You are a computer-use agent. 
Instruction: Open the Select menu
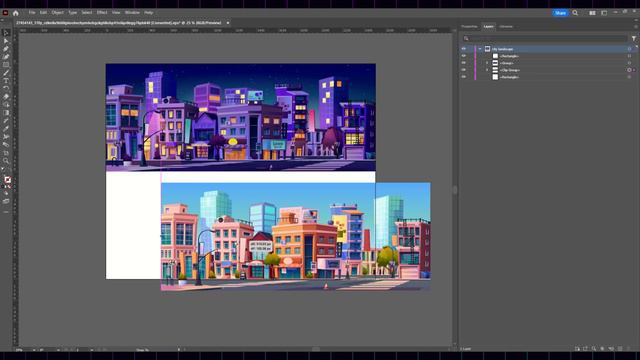pyautogui.click(x=87, y=13)
